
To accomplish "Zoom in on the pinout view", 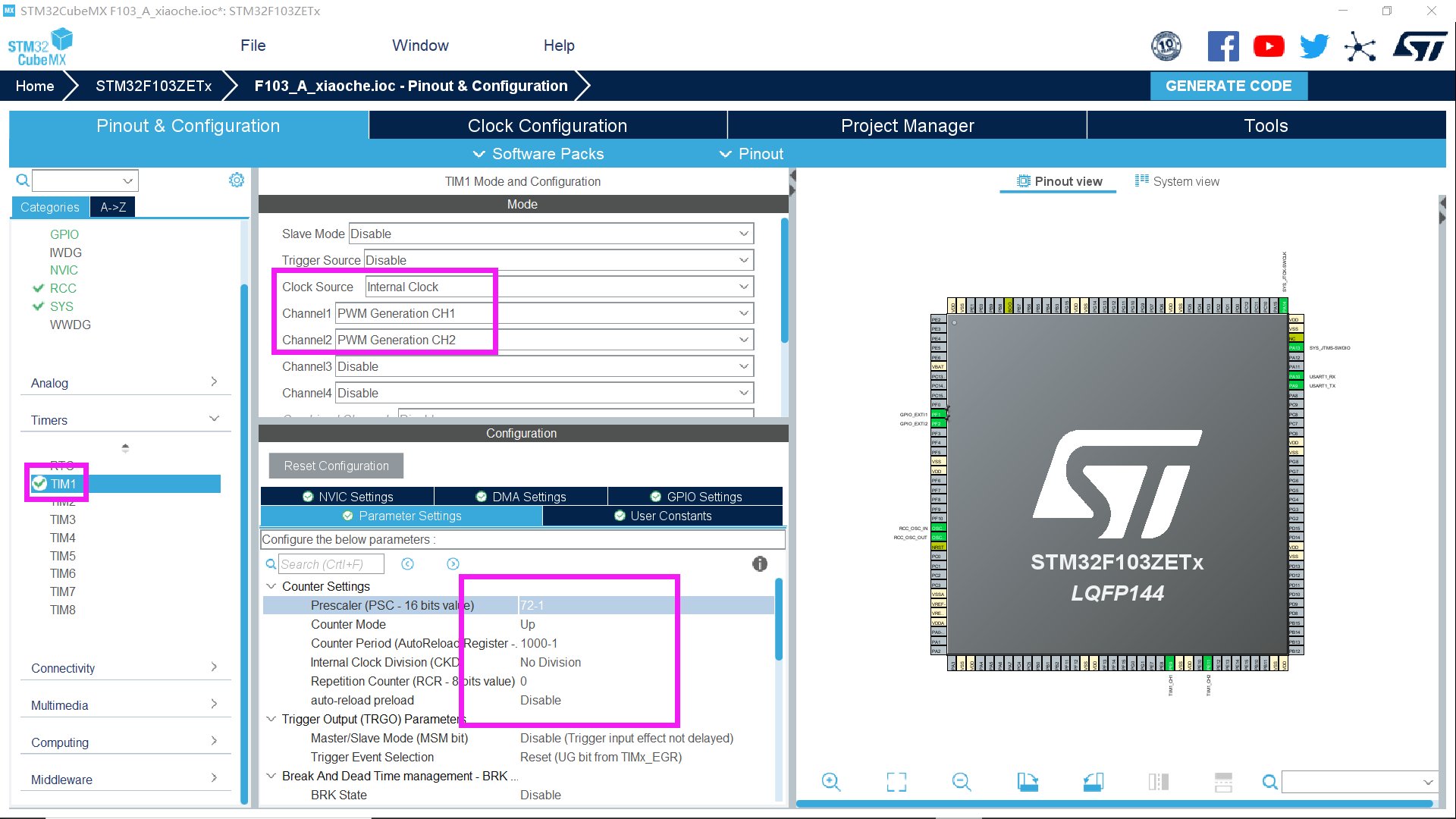I will pos(831,782).
